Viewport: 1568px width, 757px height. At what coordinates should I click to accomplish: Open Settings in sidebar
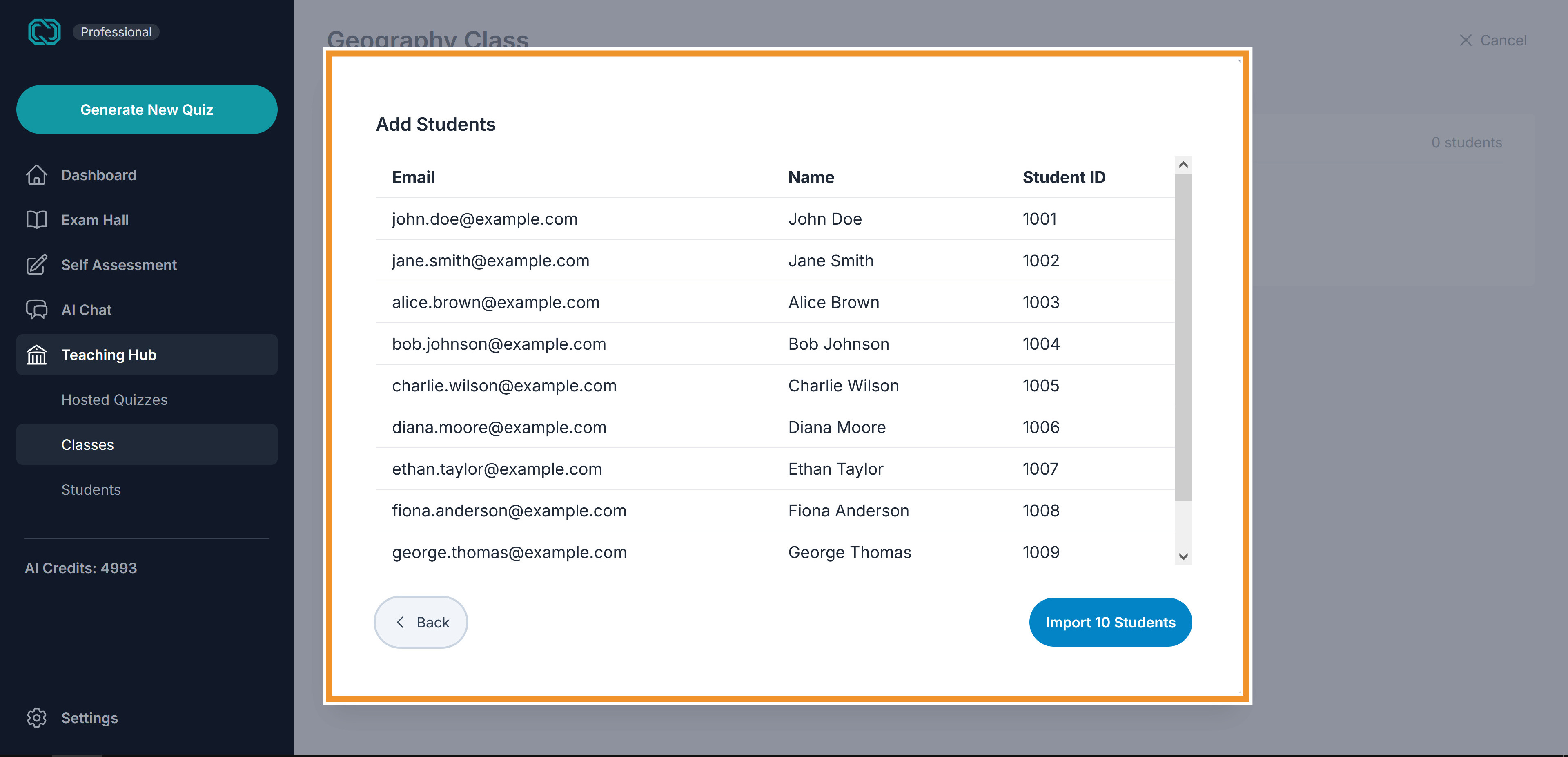click(x=147, y=718)
